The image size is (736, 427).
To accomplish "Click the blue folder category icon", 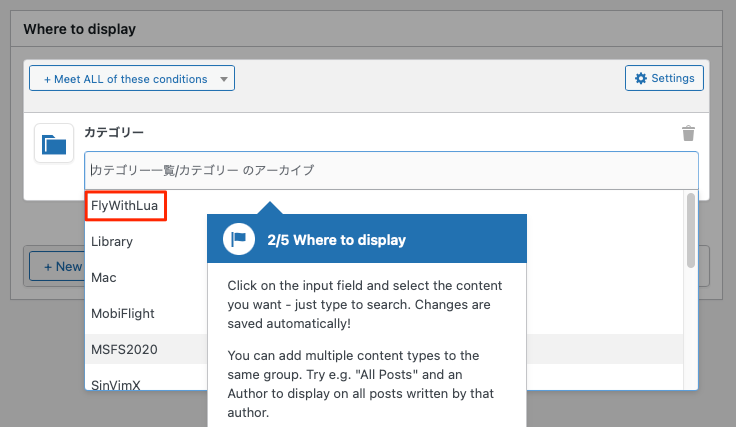I will tap(54, 144).
